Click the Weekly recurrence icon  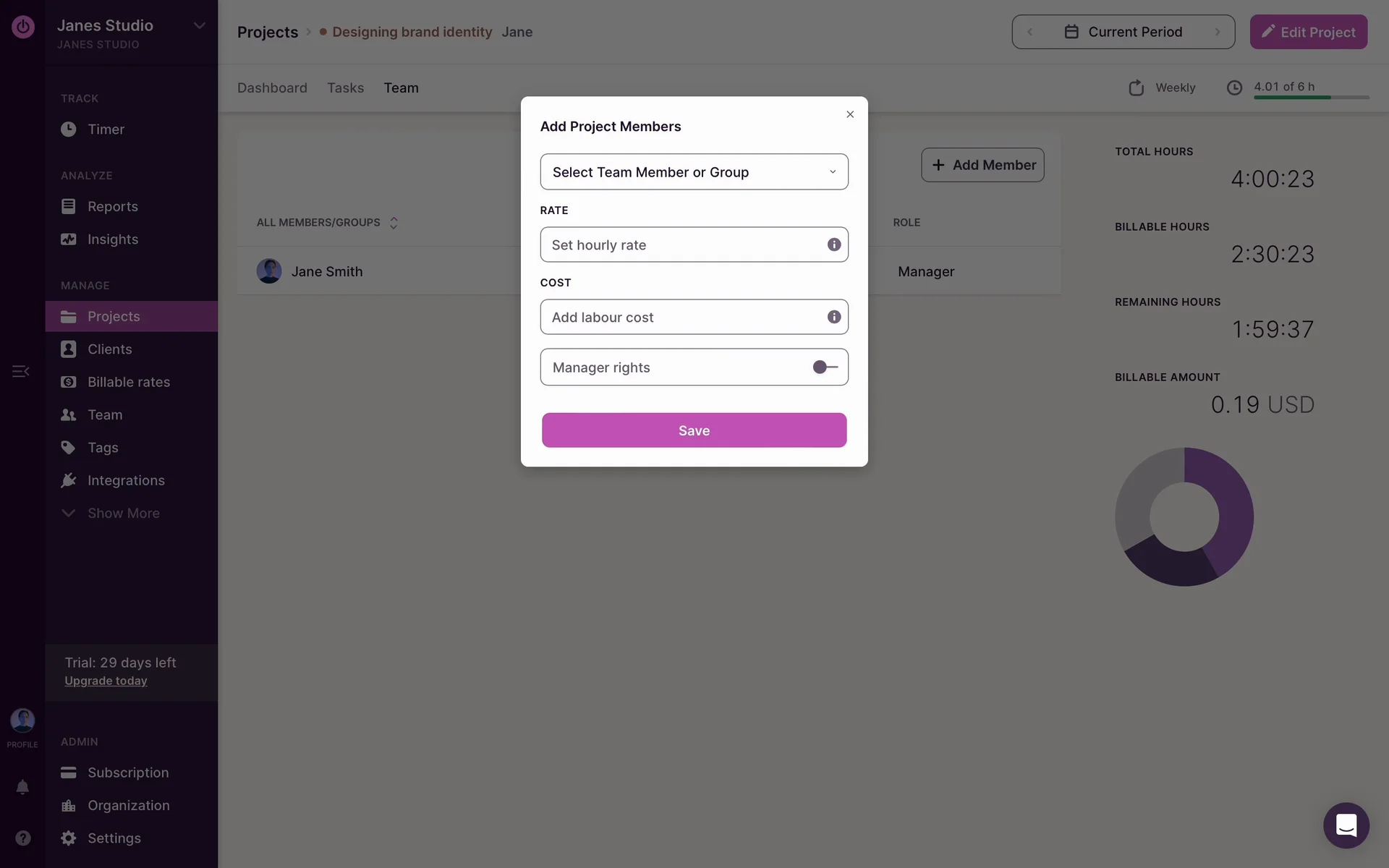1137,88
